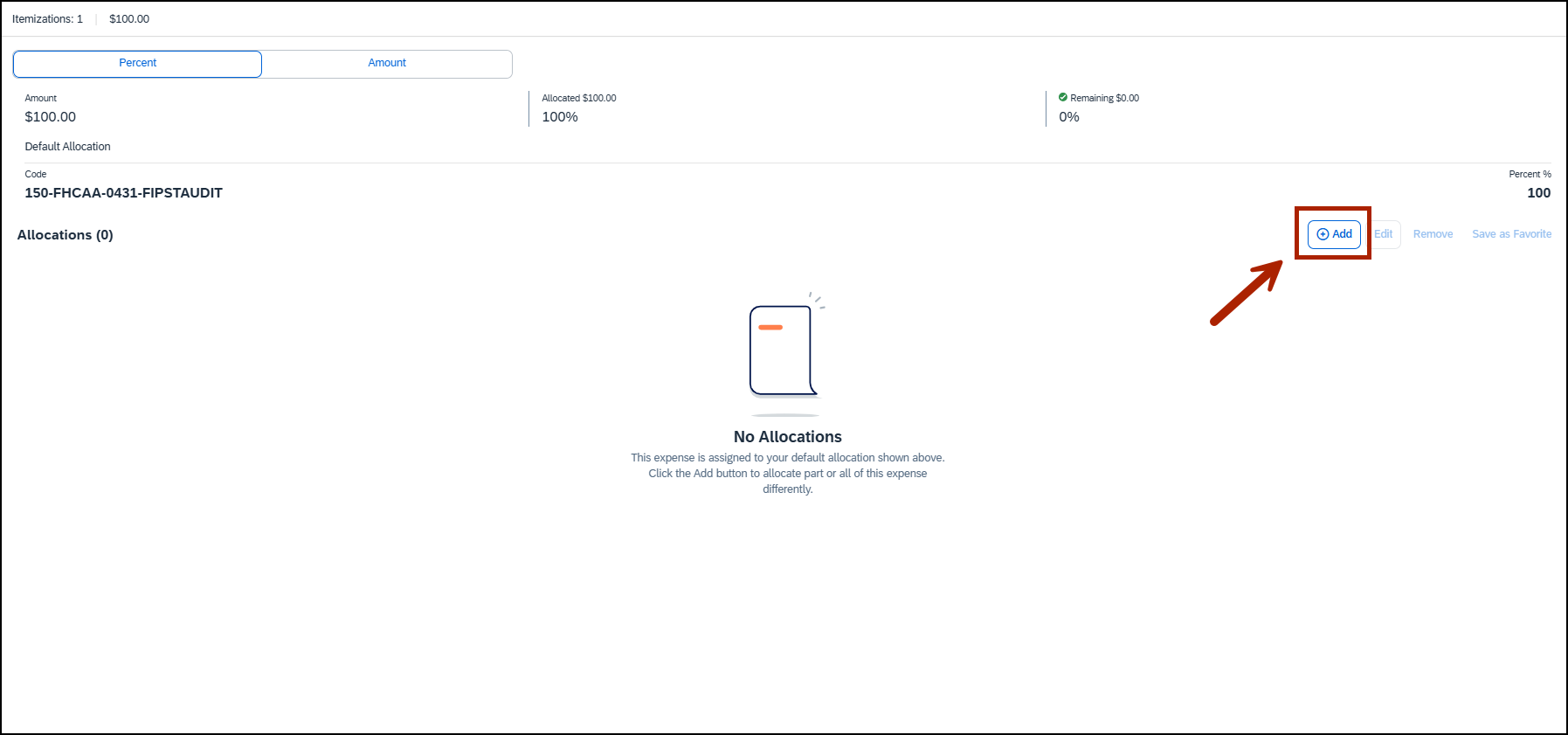This screenshot has width=1568, height=735.
Task: Click the $100.00 amount under Amount
Action: [50, 117]
